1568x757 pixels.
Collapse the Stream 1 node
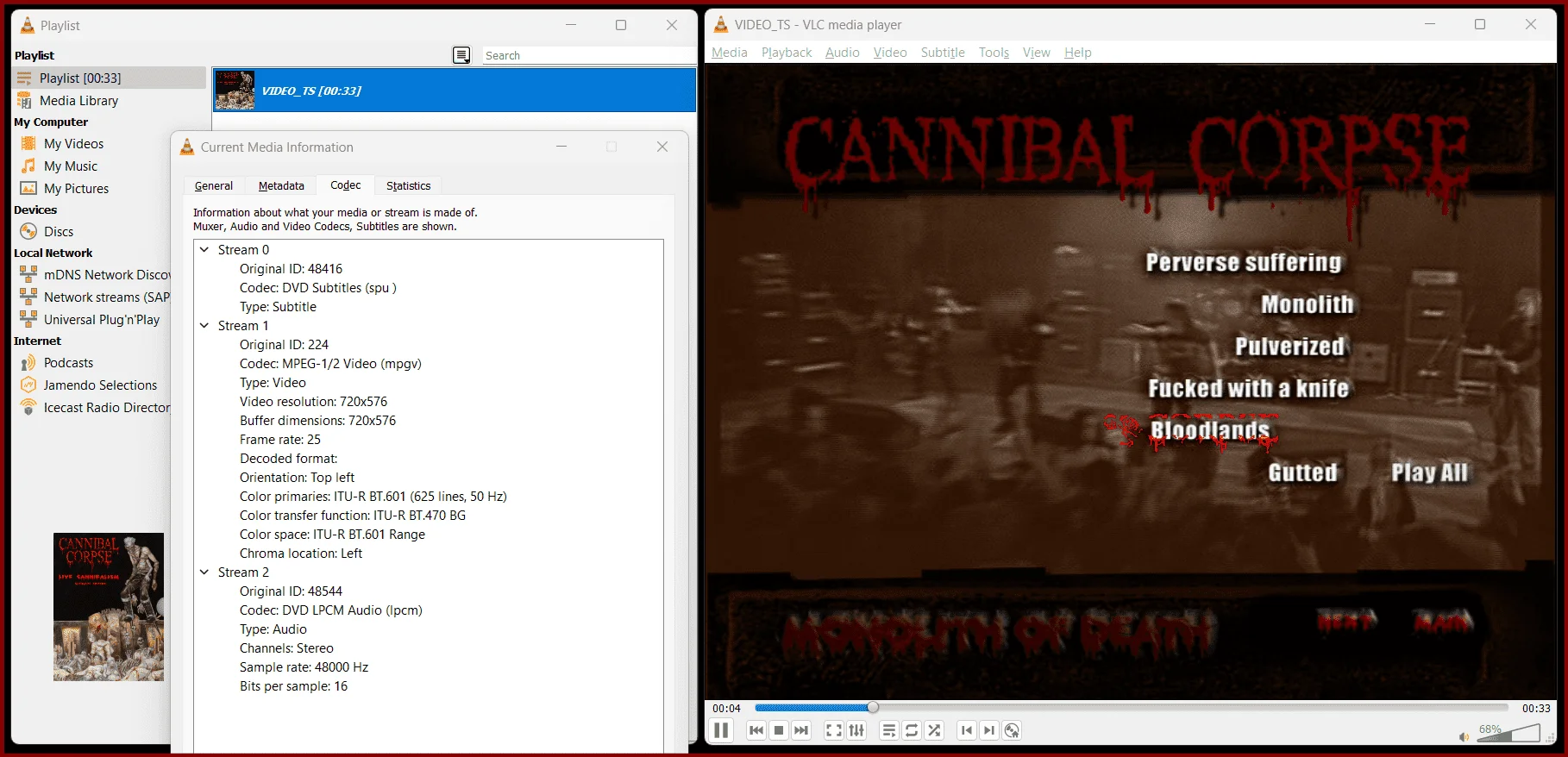coord(204,326)
